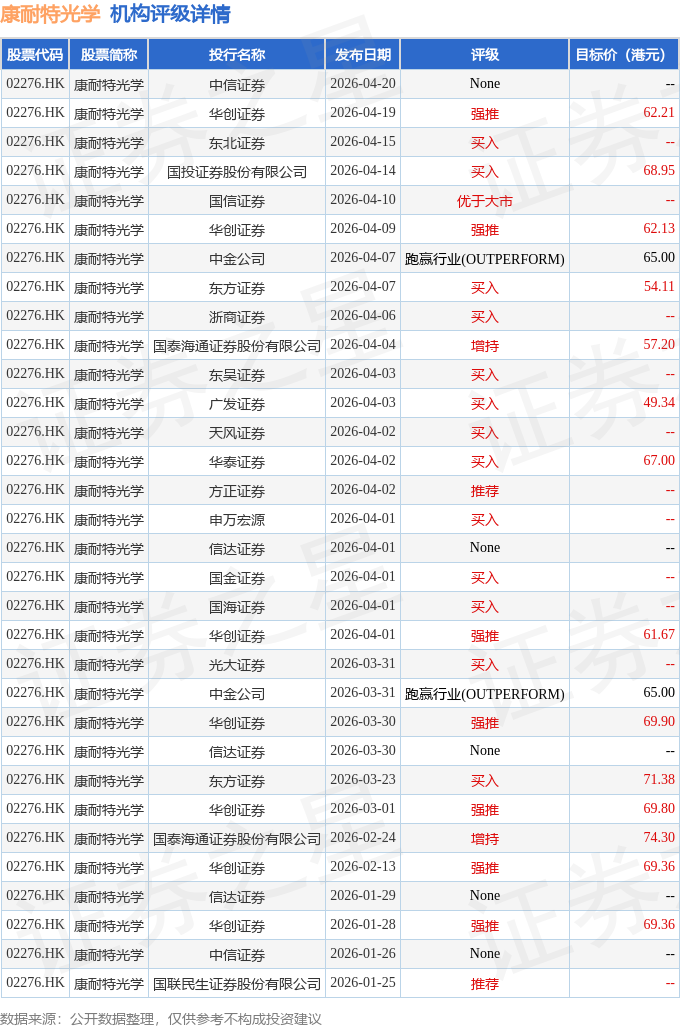Viewport: 680px width, 1028px height.
Task: Select target price 54.11
Action: pyautogui.click(x=658, y=287)
